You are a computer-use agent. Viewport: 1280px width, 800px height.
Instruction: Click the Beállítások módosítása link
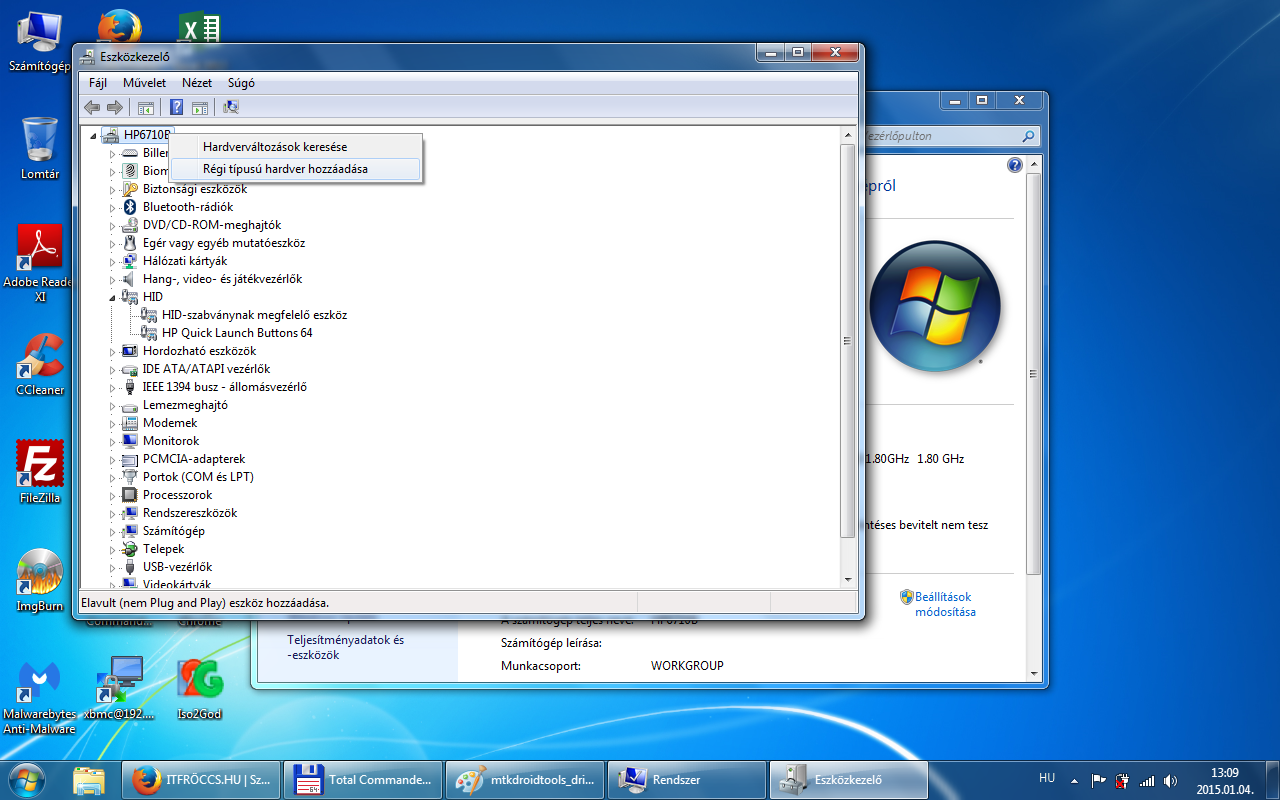944,604
